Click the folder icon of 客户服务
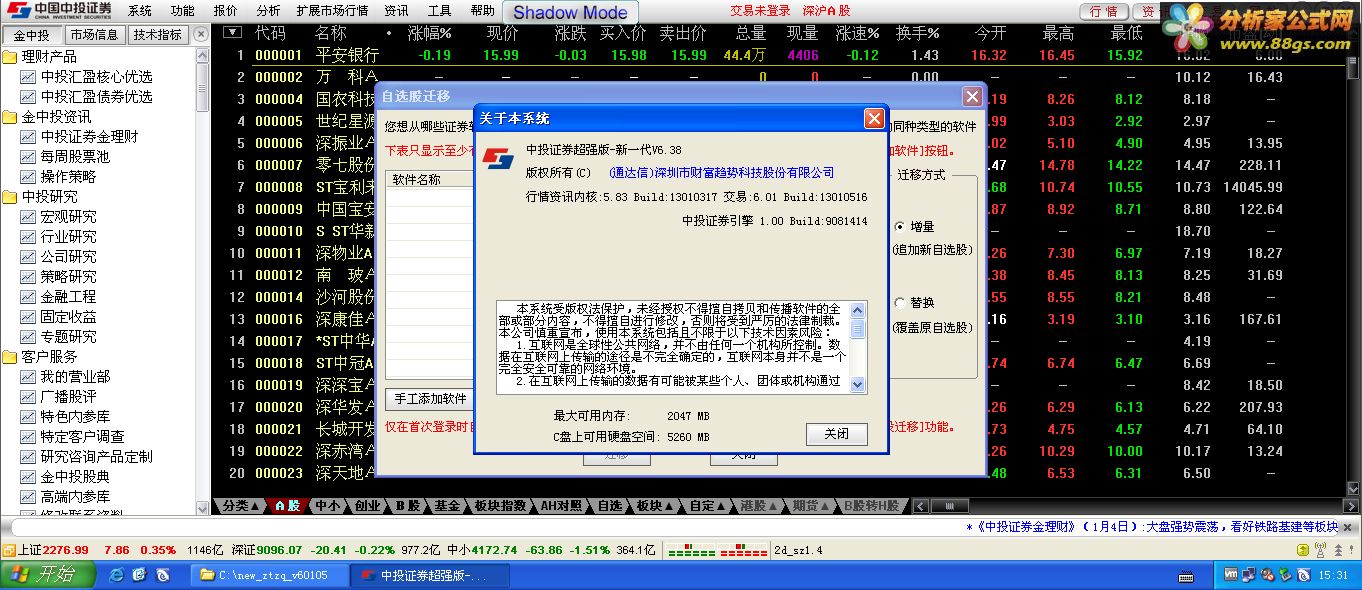Screen dimensions: 1362x590 10,357
